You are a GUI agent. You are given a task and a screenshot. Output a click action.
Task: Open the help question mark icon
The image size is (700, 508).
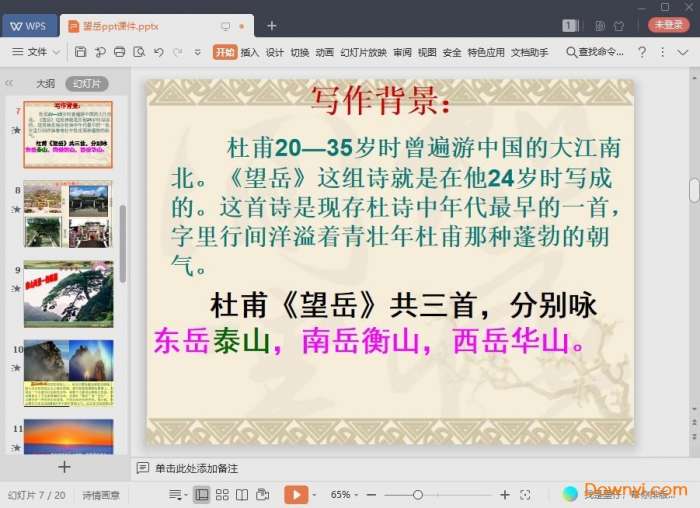tap(642, 52)
